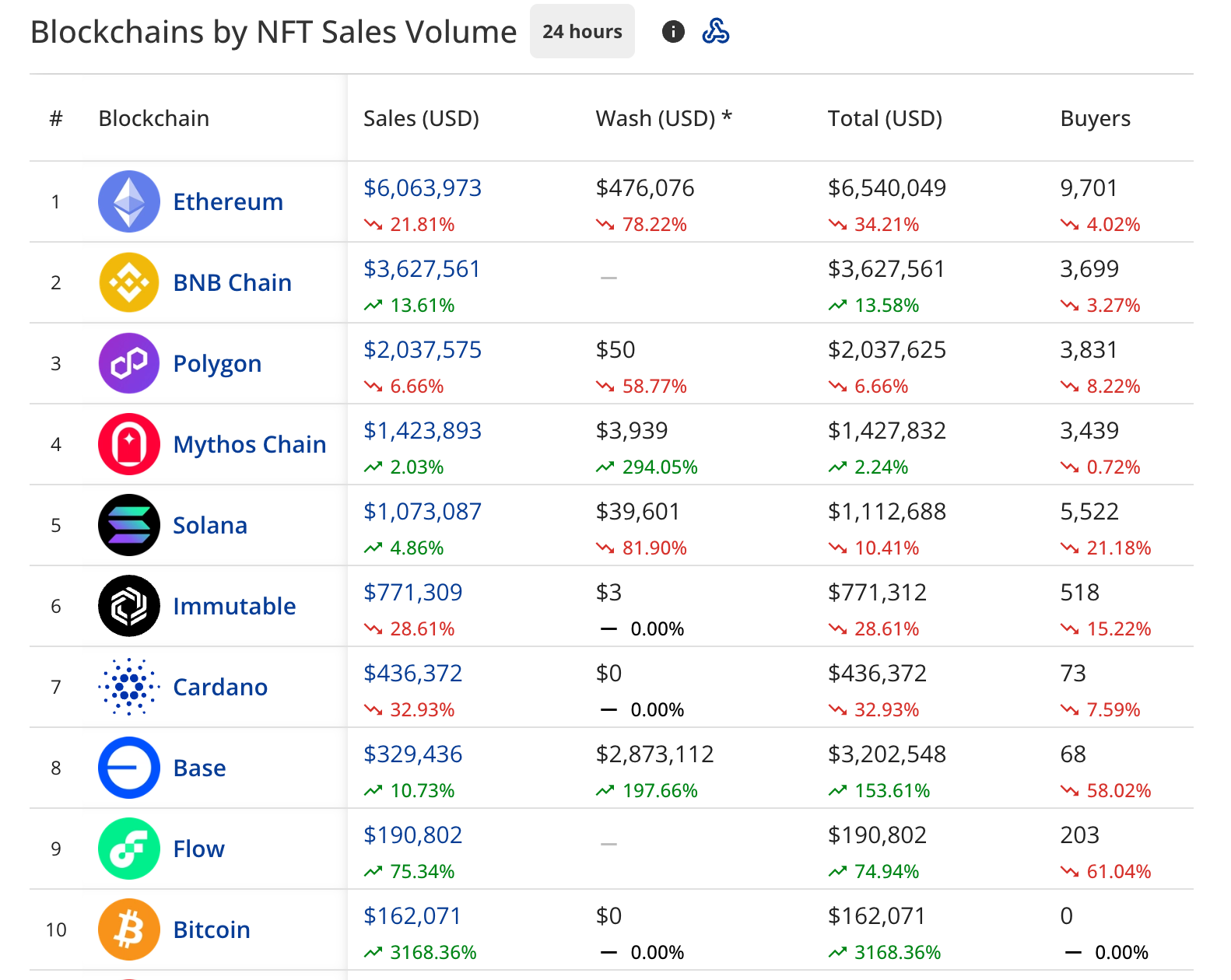Sort by the Blockchain column header
1231x980 pixels.
click(x=153, y=118)
